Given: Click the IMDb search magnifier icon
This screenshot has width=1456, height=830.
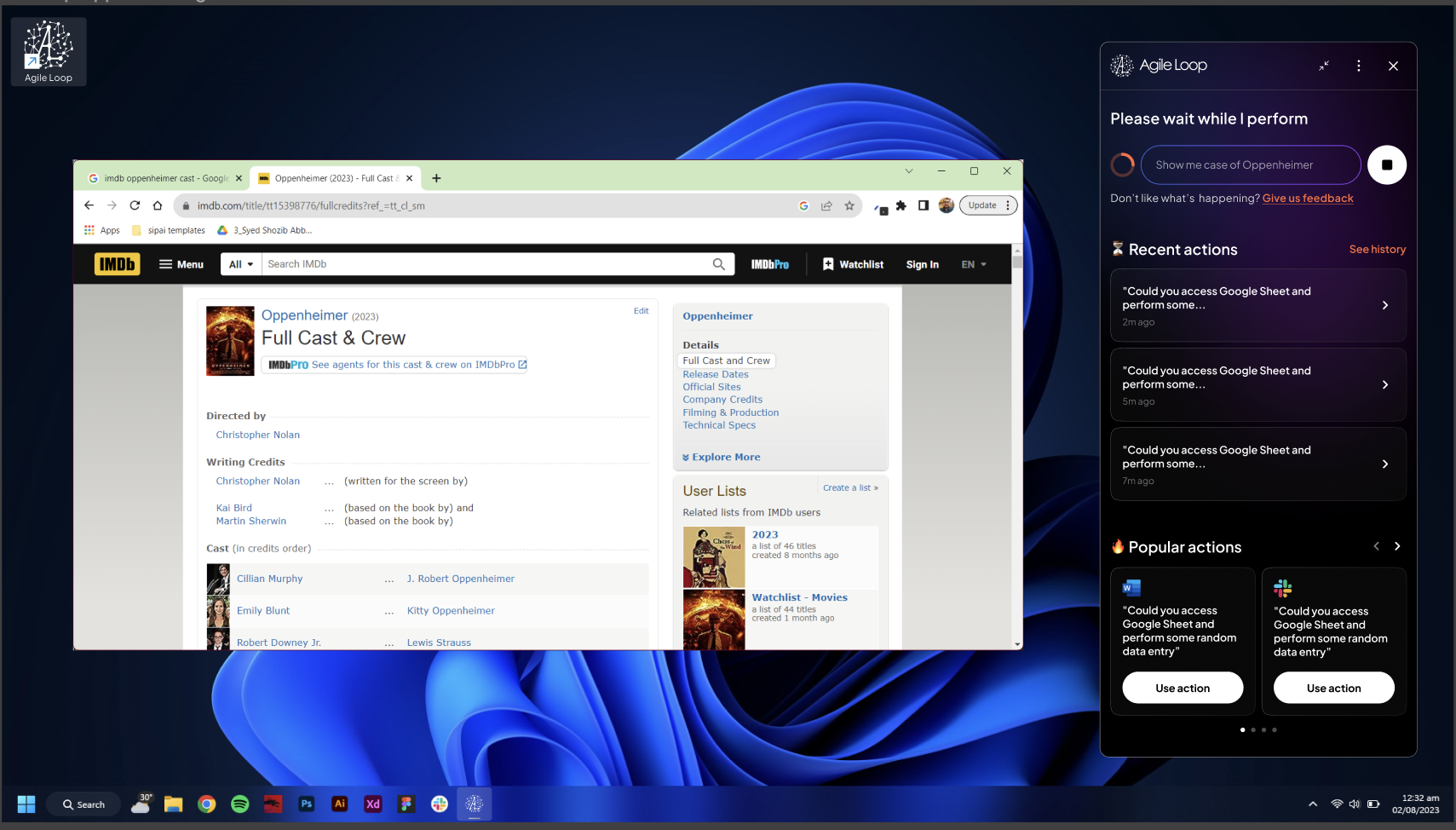Looking at the screenshot, I should [x=719, y=264].
